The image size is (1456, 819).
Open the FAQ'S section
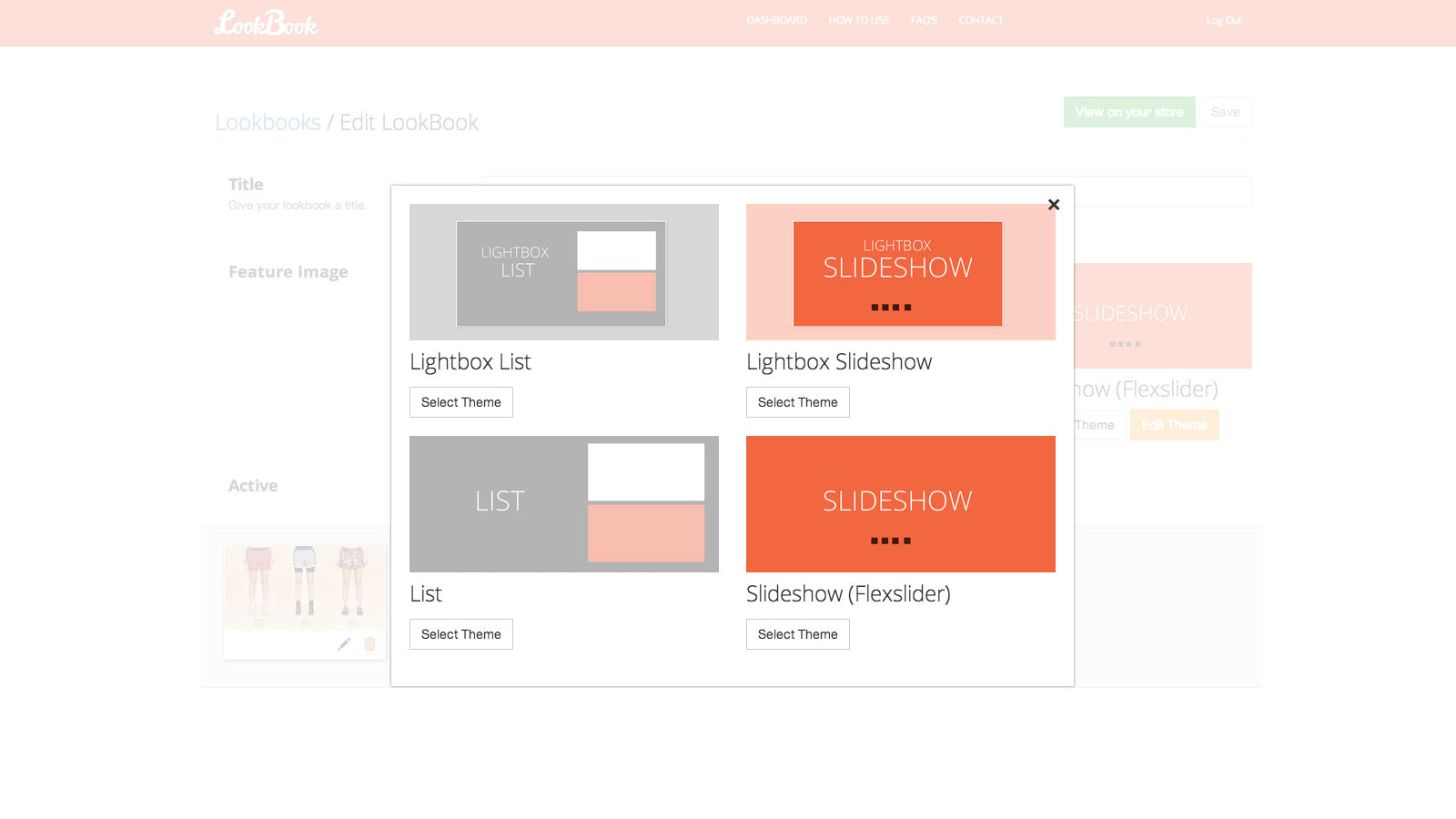pyautogui.click(x=923, y=20)
